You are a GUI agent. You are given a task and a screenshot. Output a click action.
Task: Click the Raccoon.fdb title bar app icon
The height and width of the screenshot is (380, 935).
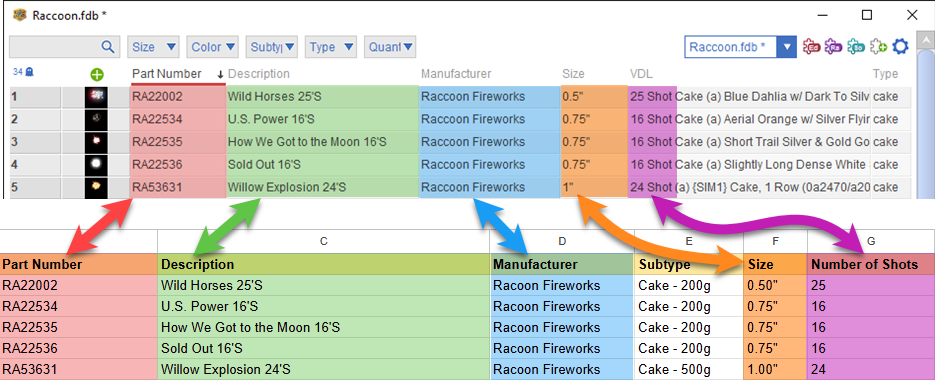(x=20, y=14)
